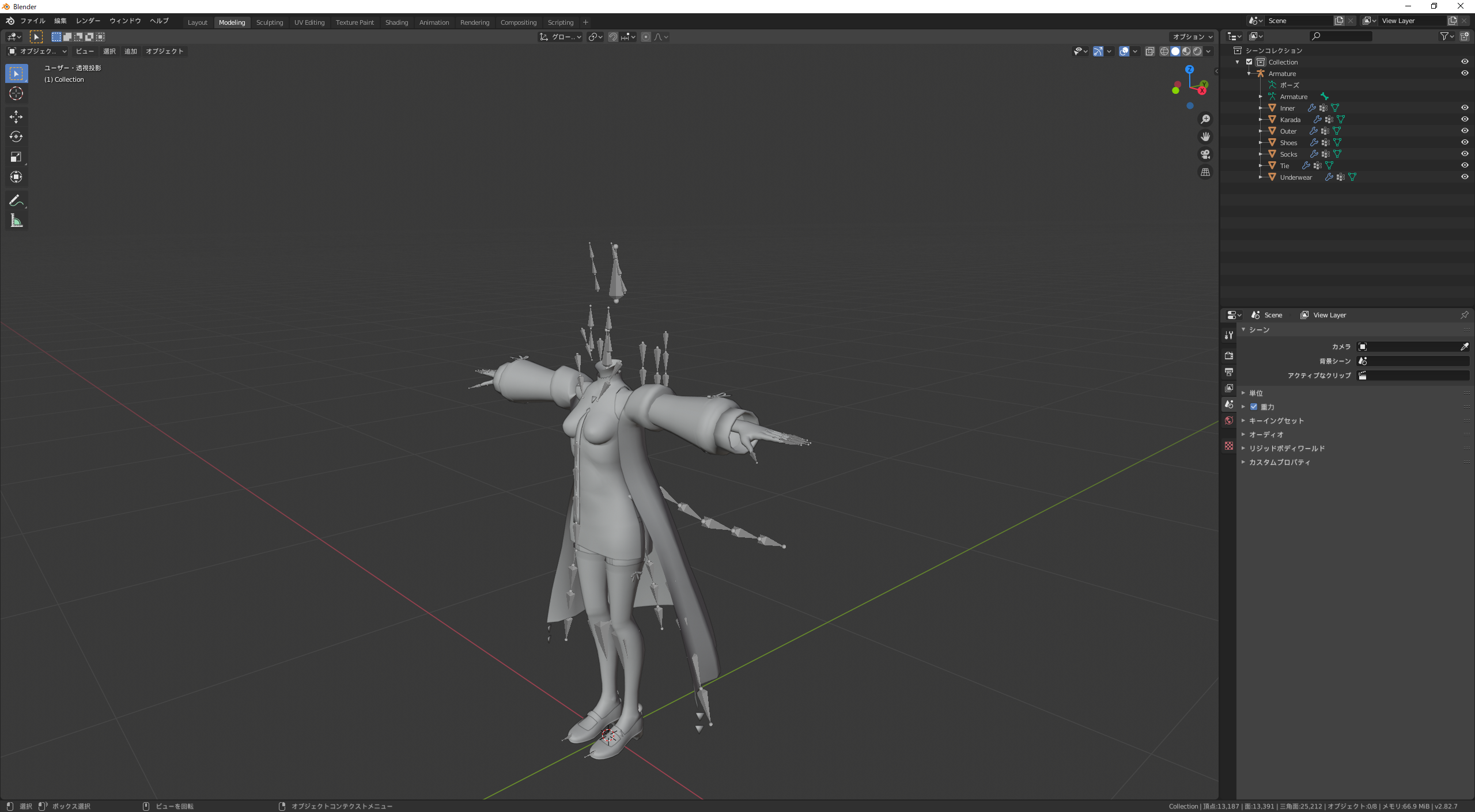Viewport: 1475px width, 812px height.
Task: Activate the Scale tool
Action: click(16, 157)
